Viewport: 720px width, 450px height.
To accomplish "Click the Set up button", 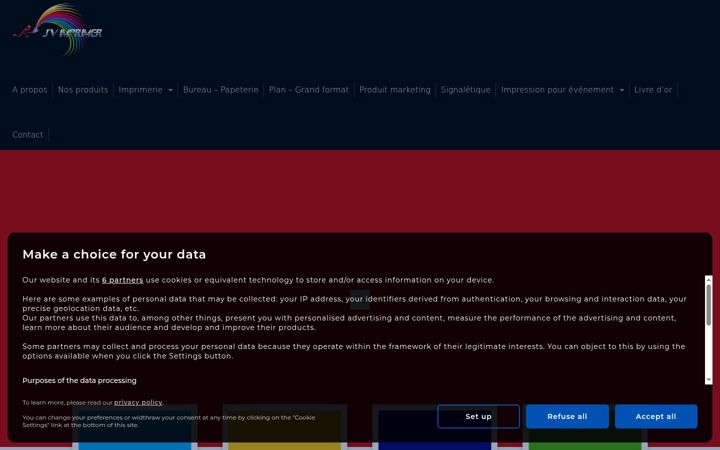I will click(x=478, y=416).
